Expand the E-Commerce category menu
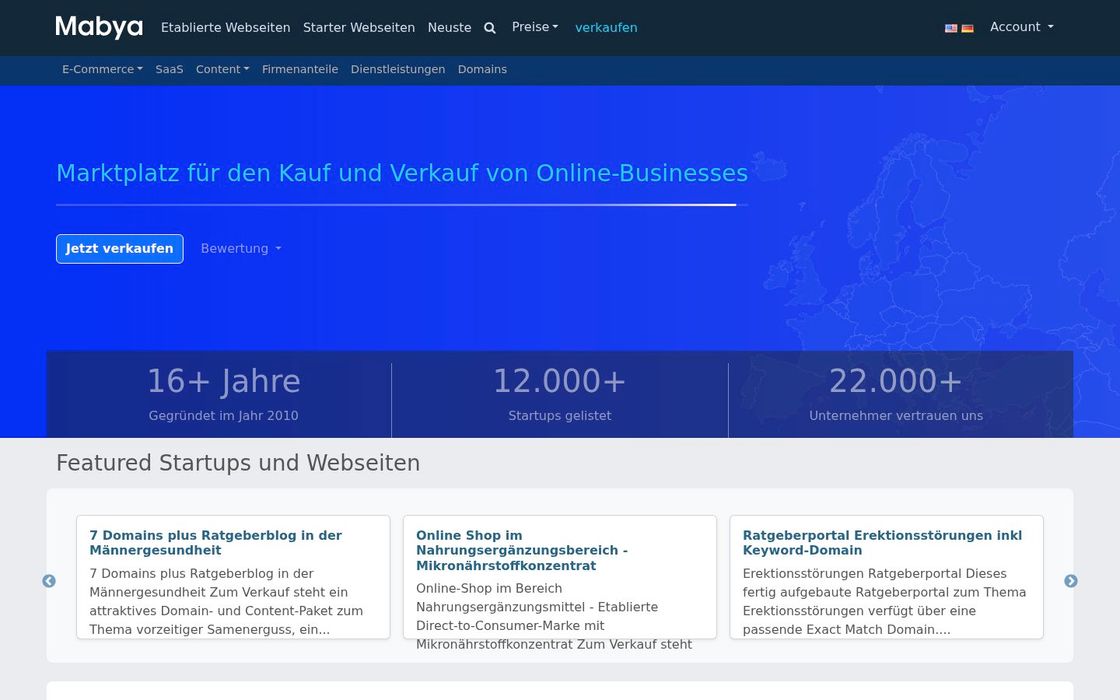This screenshot has height=700, width=1120. [102, 69]
